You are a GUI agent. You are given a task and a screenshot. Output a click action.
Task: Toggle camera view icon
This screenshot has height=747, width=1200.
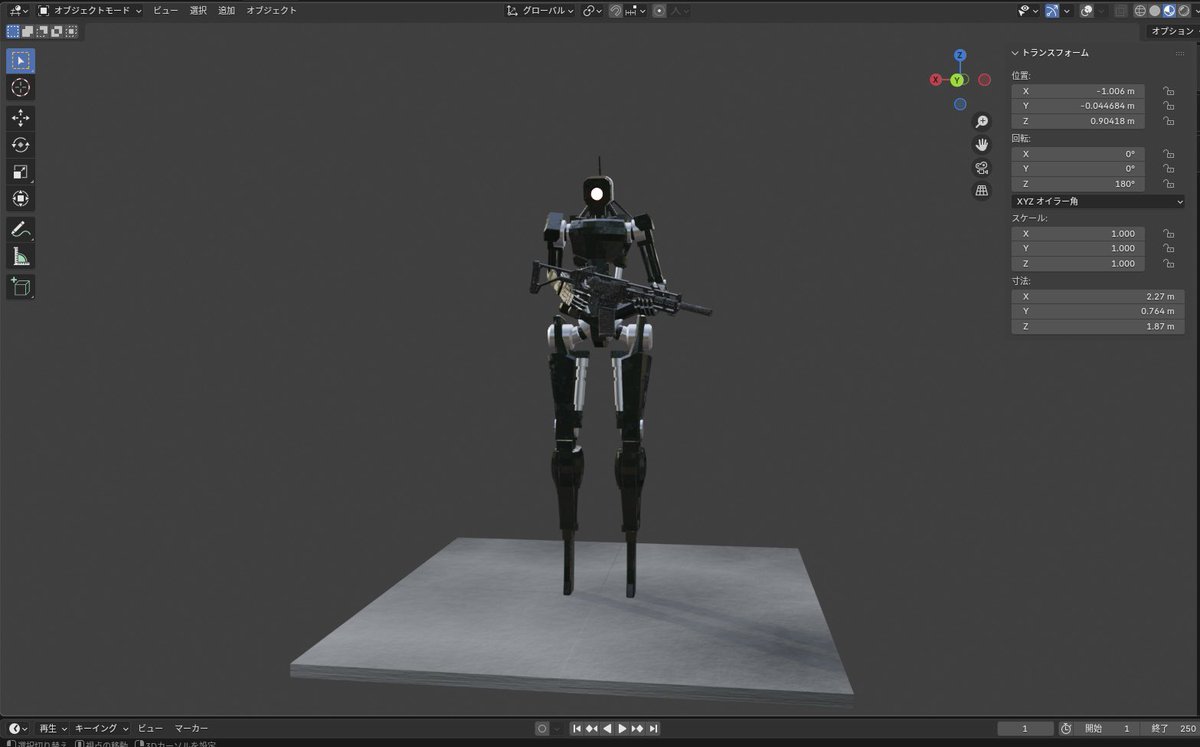(x=982, y=167)
